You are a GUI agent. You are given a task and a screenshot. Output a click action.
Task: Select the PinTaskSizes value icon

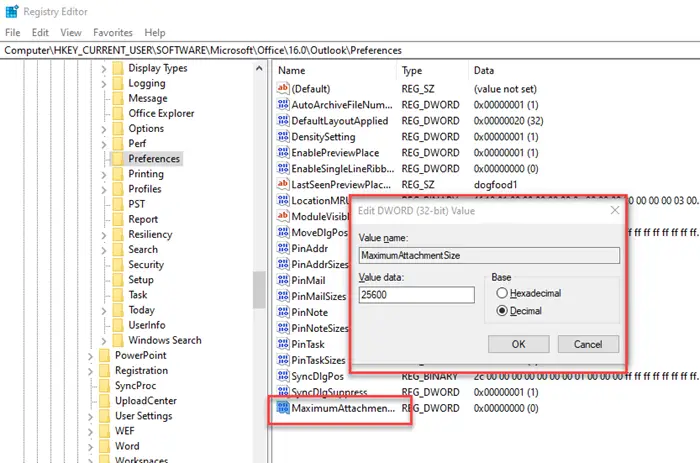click(x=283, y=360)
